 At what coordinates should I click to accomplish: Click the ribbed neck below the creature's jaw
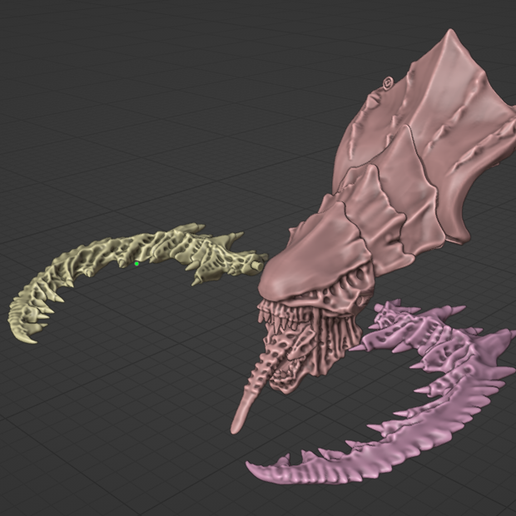tap(340, 337)
